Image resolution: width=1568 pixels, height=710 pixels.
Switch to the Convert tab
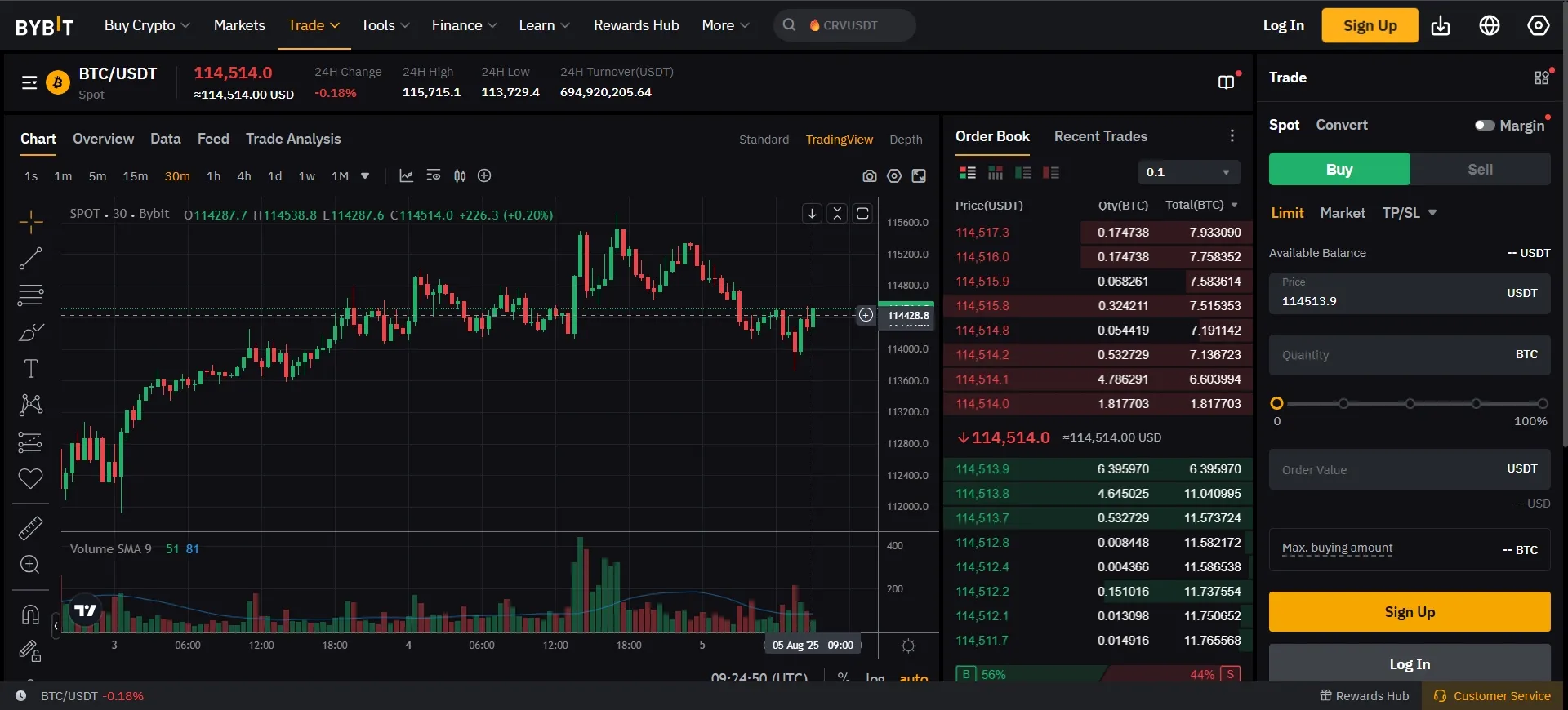[1342, 125]
